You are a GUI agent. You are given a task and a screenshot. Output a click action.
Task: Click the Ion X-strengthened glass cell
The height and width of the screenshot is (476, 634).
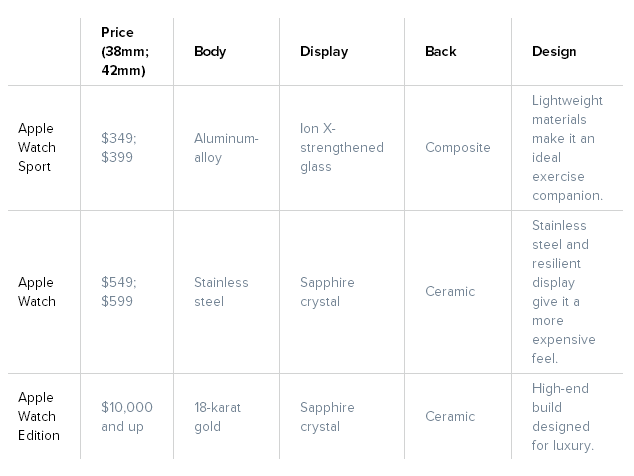(x=342, y=148)
